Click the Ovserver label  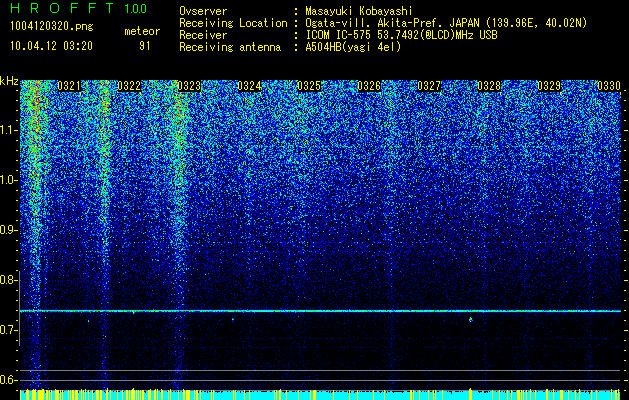203,11
